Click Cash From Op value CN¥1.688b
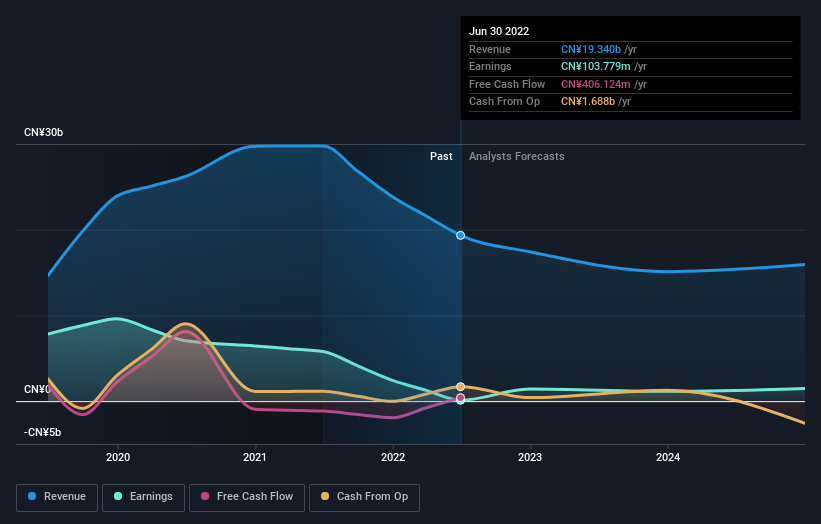The width and height of the screenshot is (821, 524). [x=587, y=102]
